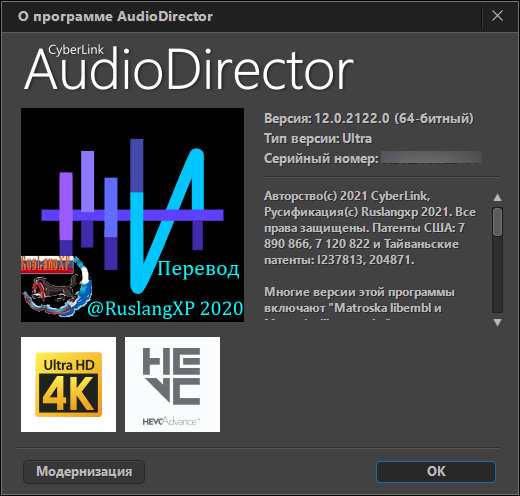This screenshot has height=496, width=520.
Task: Click the Тип версии: Ultra line
Action: click(x=318, y=138)
